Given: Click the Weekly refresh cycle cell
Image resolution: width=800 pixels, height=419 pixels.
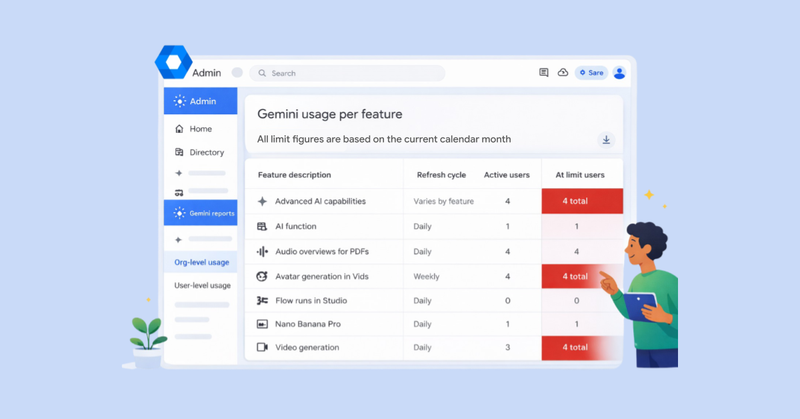Looking at the screenshot, I should 426,276.
